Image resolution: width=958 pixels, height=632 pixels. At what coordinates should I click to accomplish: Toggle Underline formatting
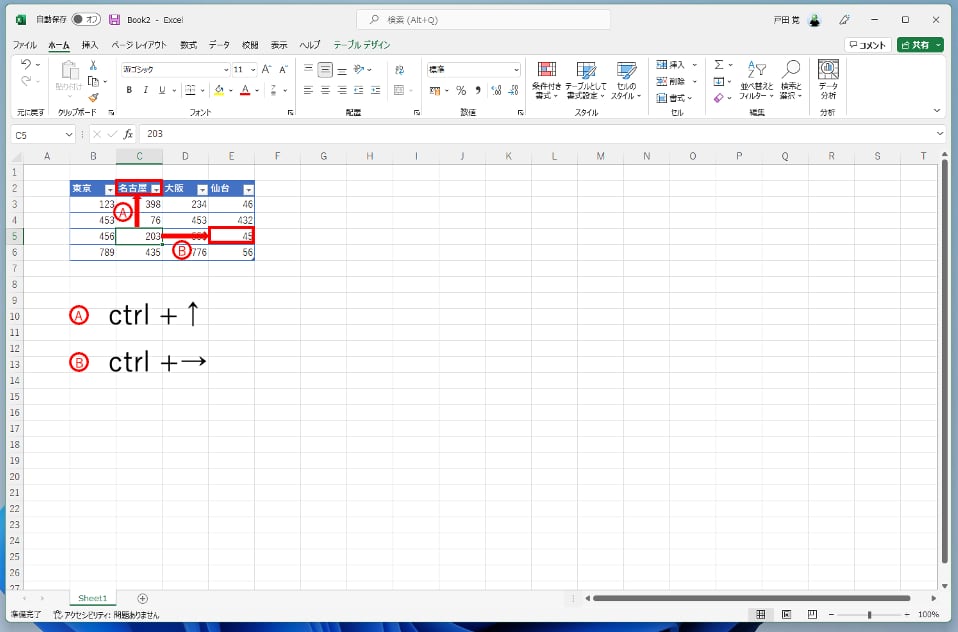(162, 90)
